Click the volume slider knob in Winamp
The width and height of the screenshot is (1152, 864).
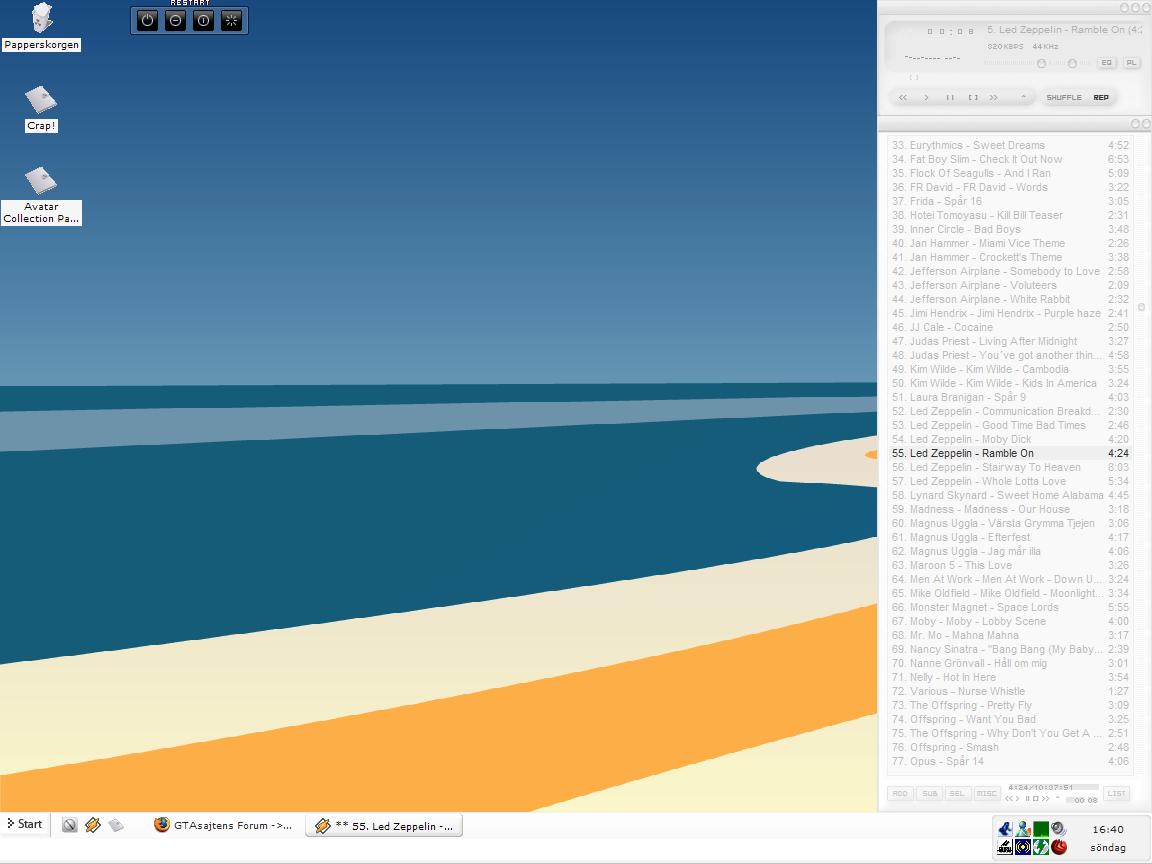coord(1041,63)
